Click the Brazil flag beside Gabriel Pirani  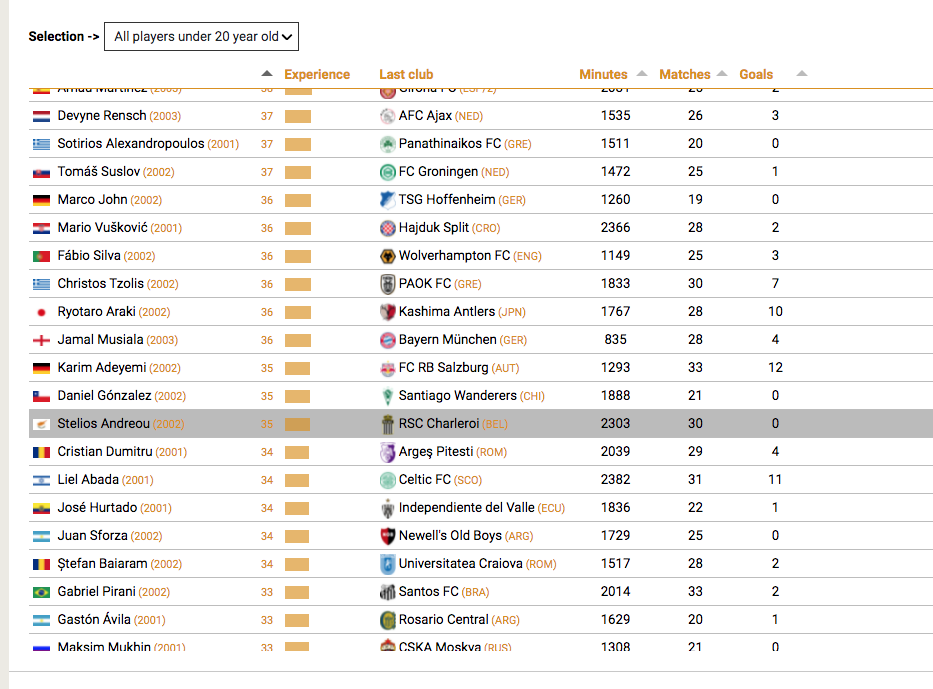(41, 592)
